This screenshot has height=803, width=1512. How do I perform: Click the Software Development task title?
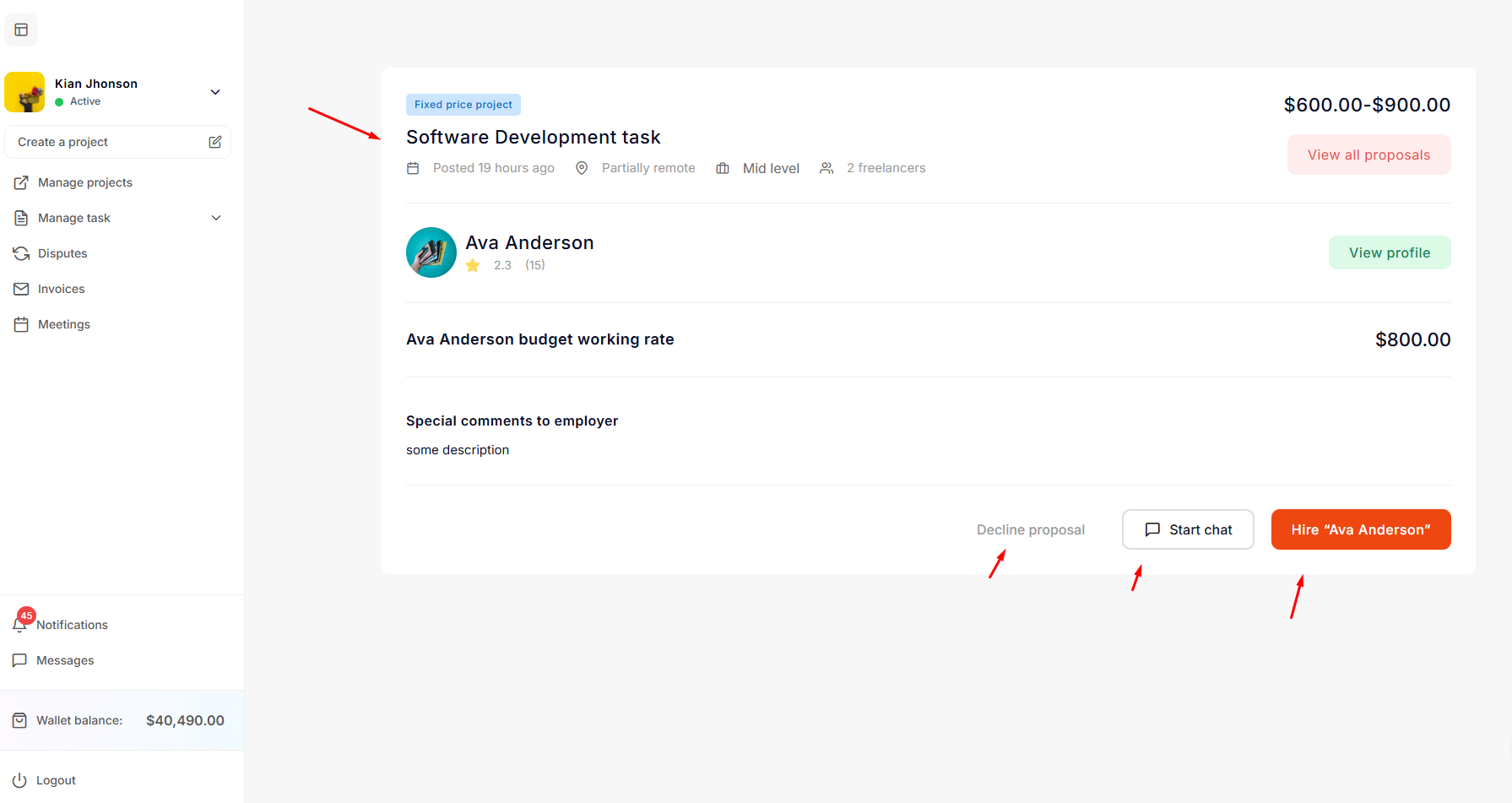(533, 137)
